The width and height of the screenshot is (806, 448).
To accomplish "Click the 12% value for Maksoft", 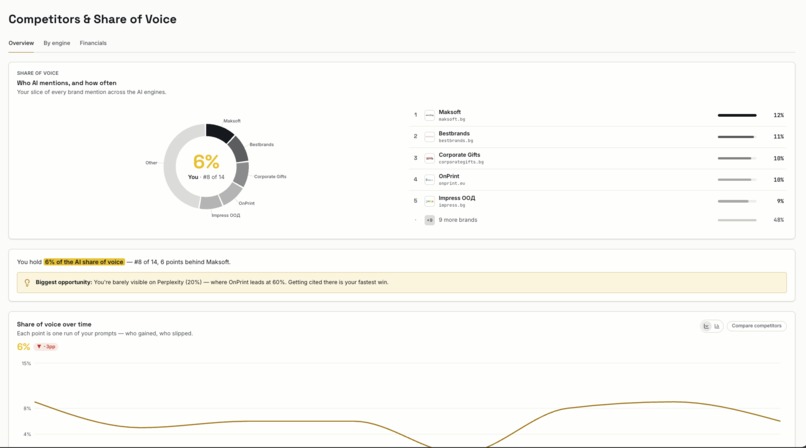I will (778, 116).
